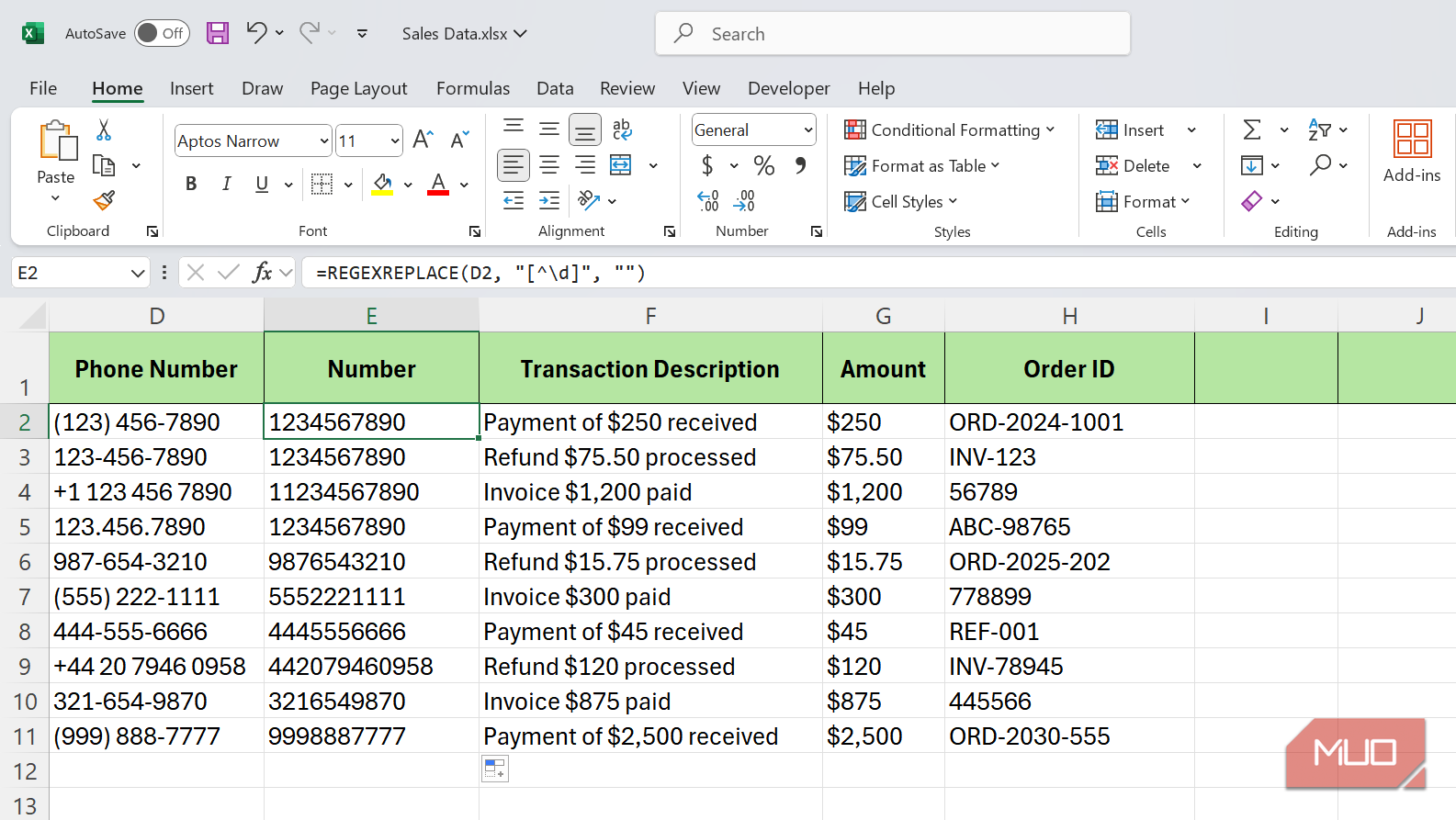Open the Insert ribbon tab
Viewport: 1456px width, 820px height.
(x=191, y=88)
